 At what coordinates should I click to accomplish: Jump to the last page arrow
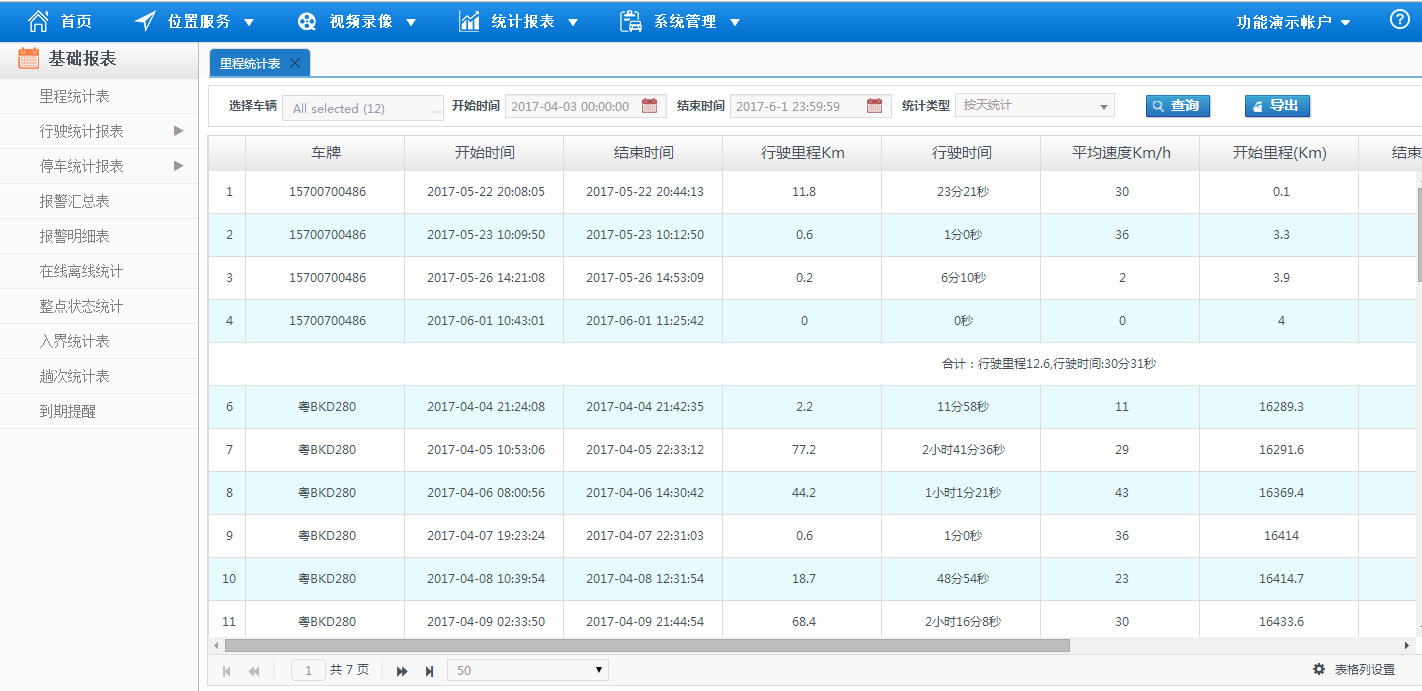tap(429, 671)
